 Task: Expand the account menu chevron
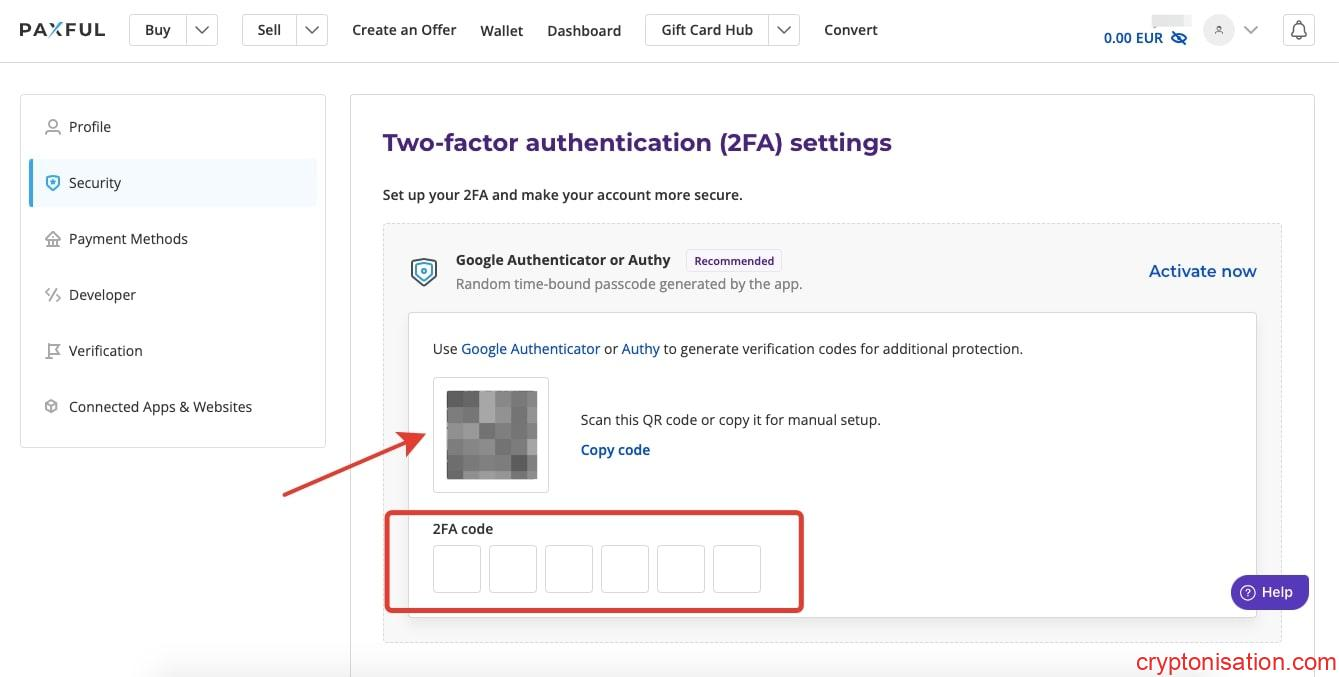click(x=1250, y=31)
